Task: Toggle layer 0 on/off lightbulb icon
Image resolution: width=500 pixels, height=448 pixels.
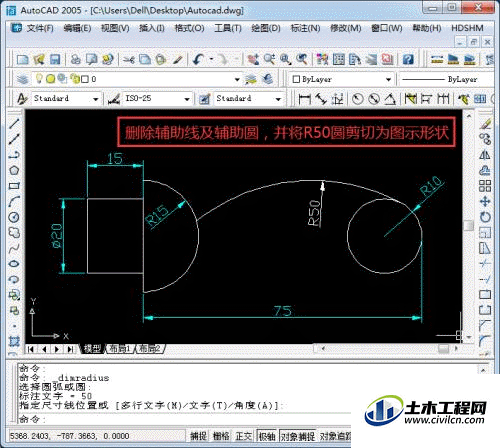Action: tap(39, 79)
